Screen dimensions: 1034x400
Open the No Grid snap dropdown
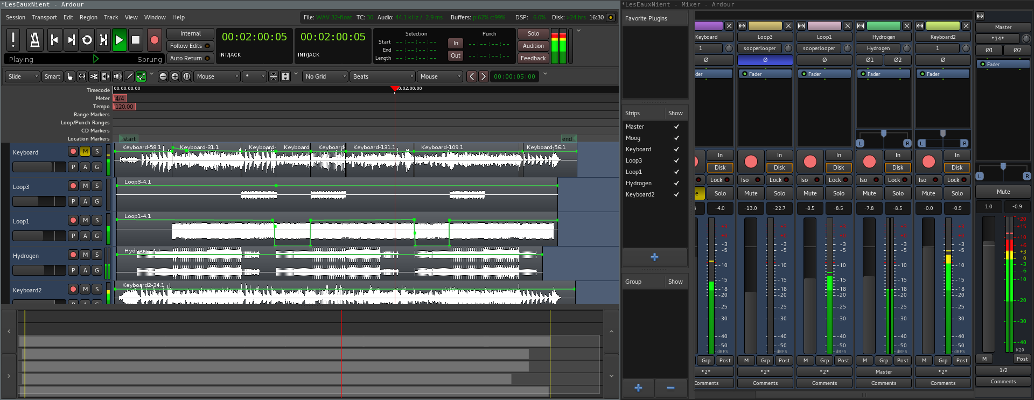coord(325,76)
